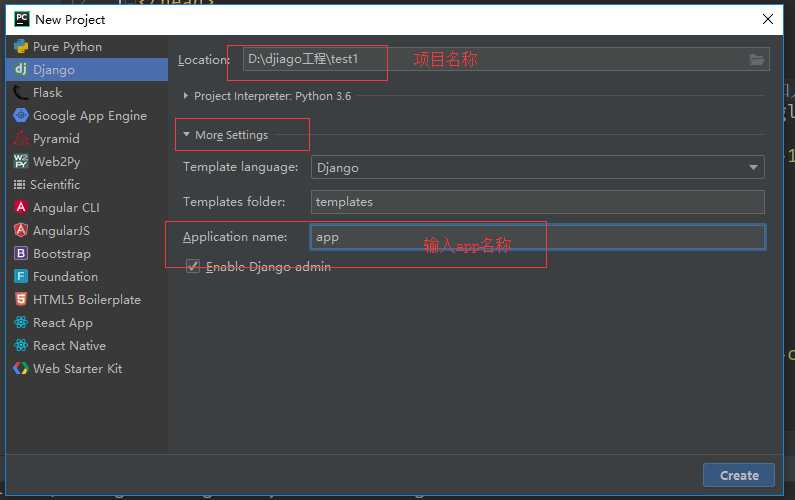This screenshot has width=795, height=500.
Task: Choose Angular CLI project type
Action: click(x=87, y=207)
